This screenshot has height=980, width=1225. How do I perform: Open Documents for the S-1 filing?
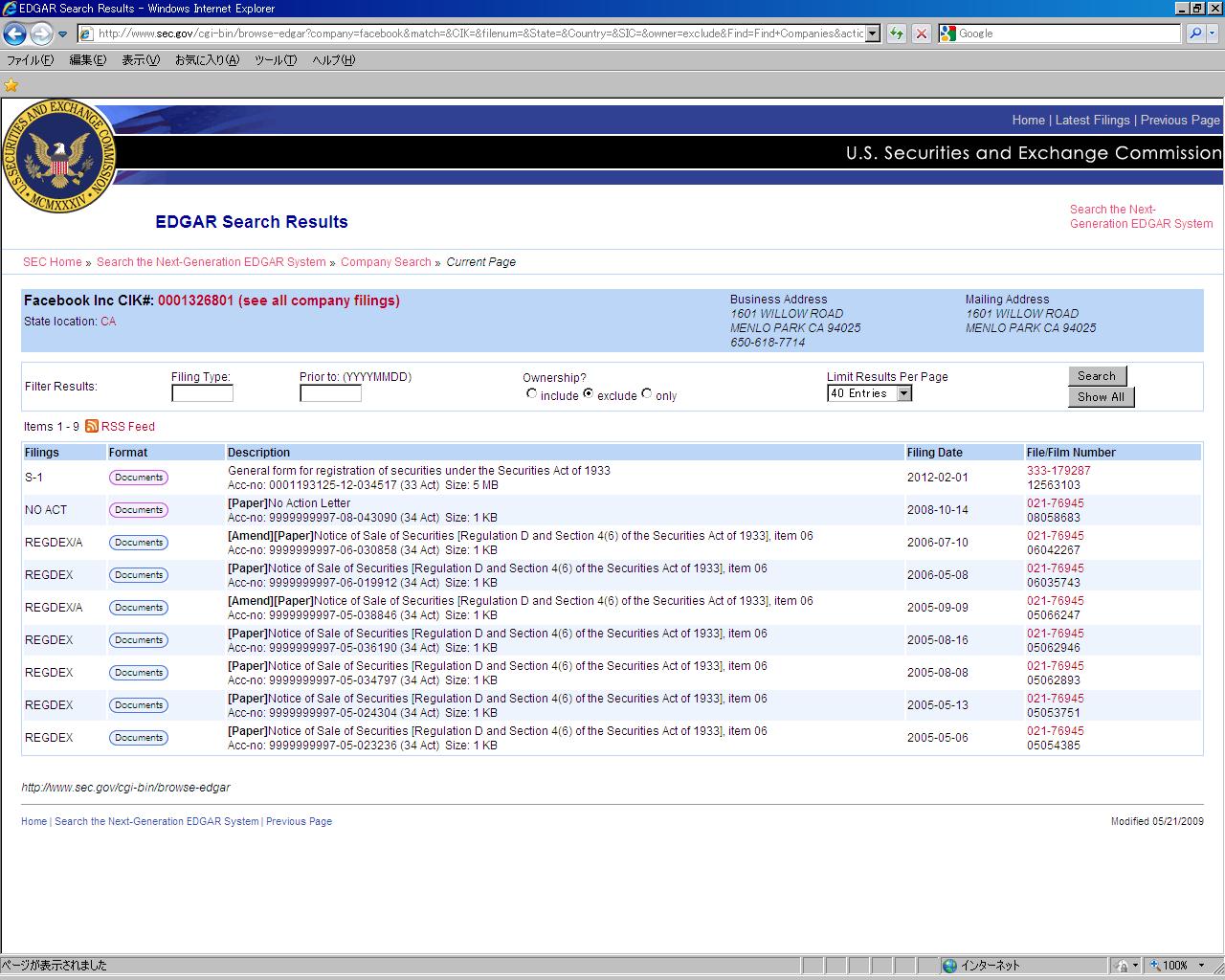[139, 478]
